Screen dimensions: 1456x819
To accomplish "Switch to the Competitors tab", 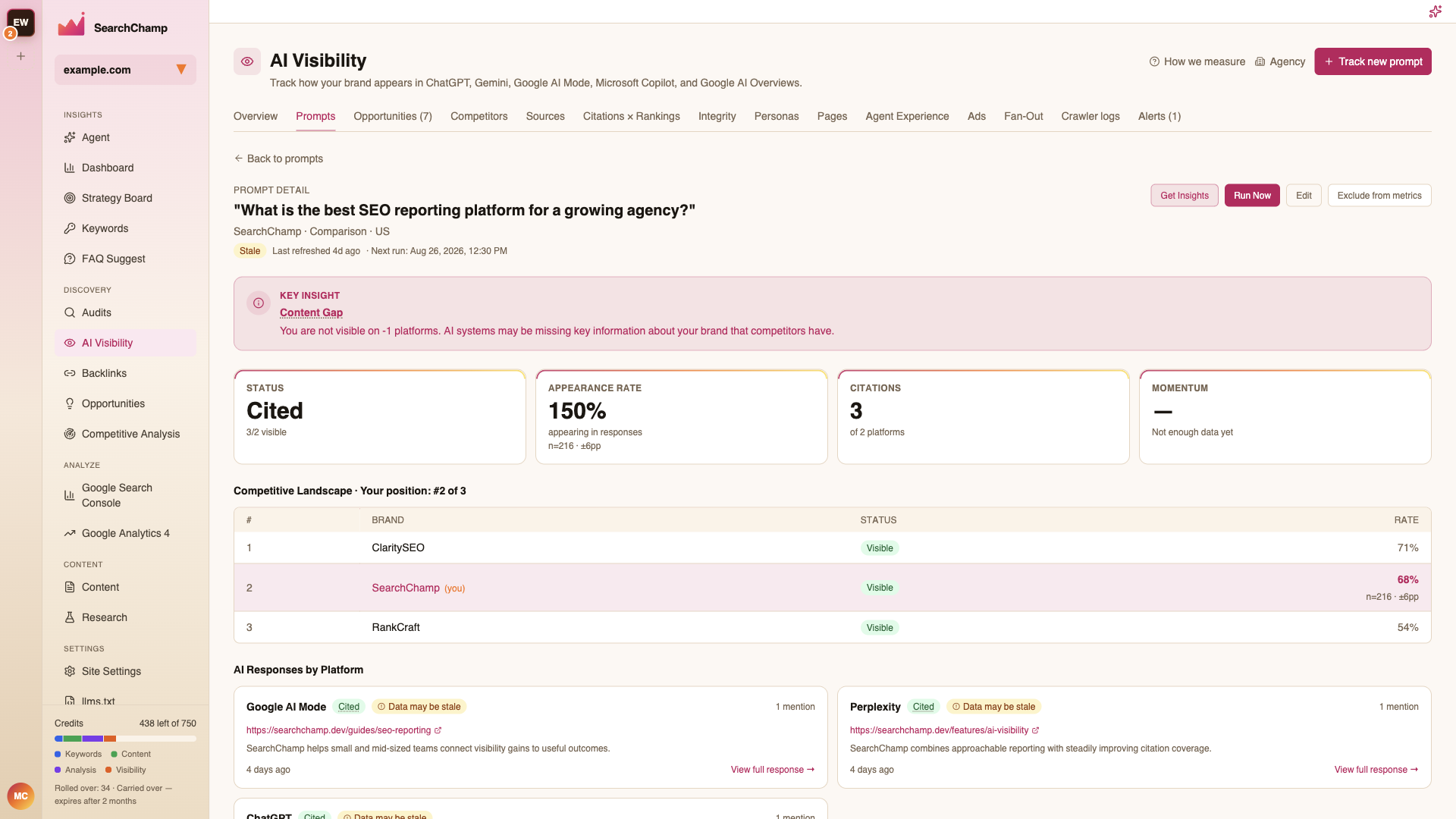I will coord(479,116).
